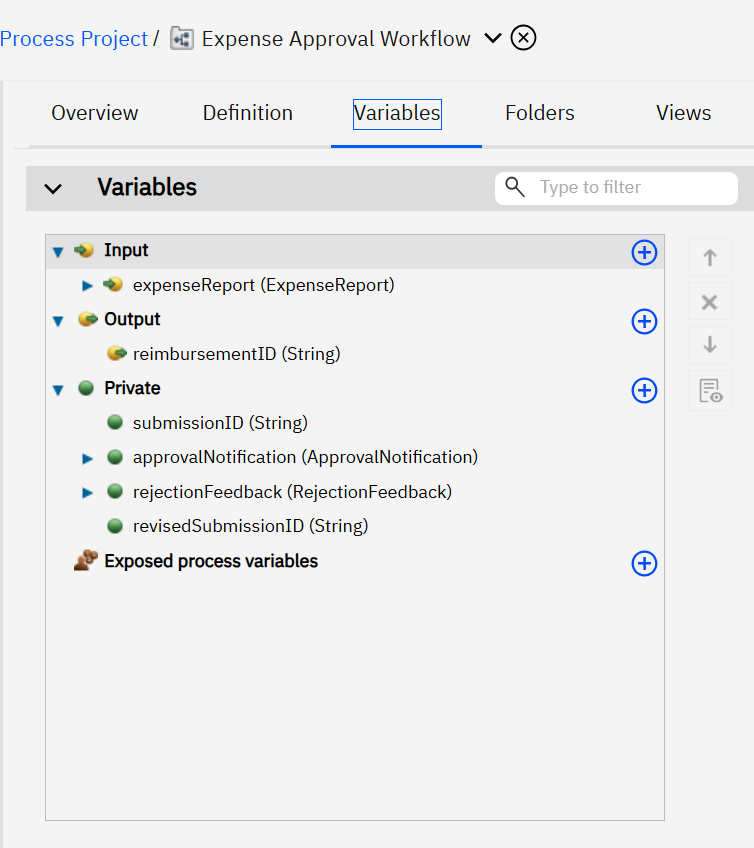754x848 pixels.
Task: Select approvalNotification (ApprovalNotification) variable
Action: tap(305, 458)
